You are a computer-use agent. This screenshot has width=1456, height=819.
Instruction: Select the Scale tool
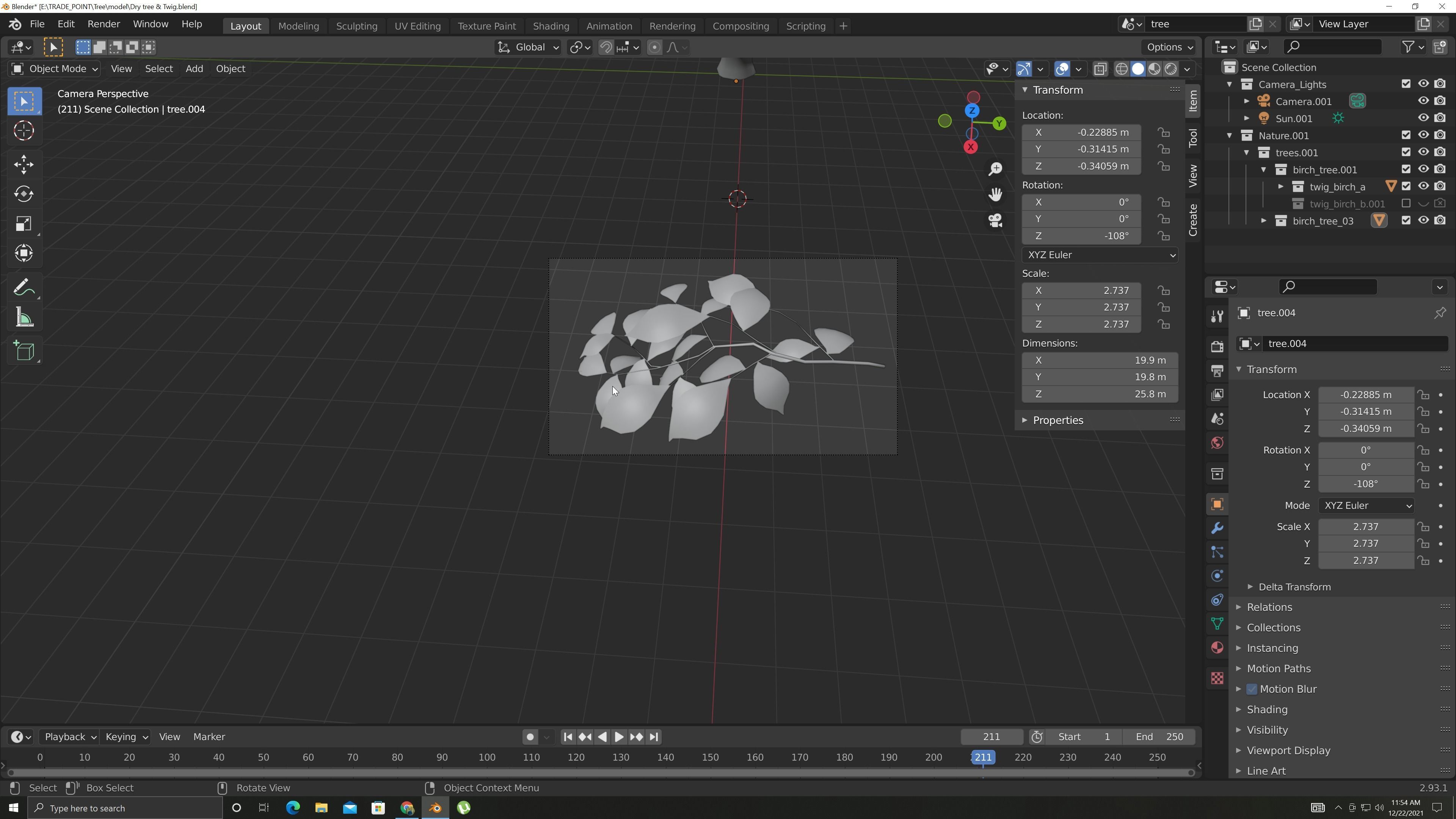pyautogui.click(x=24, y=224)
